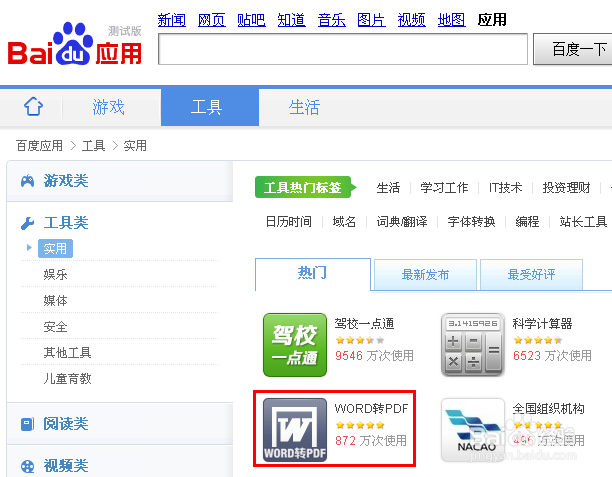Click the arrow marker next to 实用
Image resolution: width=612 pixels, height=477 pixels.
click(x=29, y=247)
